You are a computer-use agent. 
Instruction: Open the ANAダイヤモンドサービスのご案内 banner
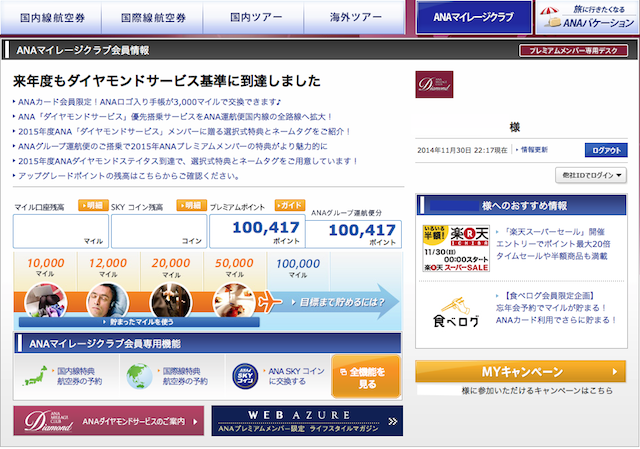point(109,421)
